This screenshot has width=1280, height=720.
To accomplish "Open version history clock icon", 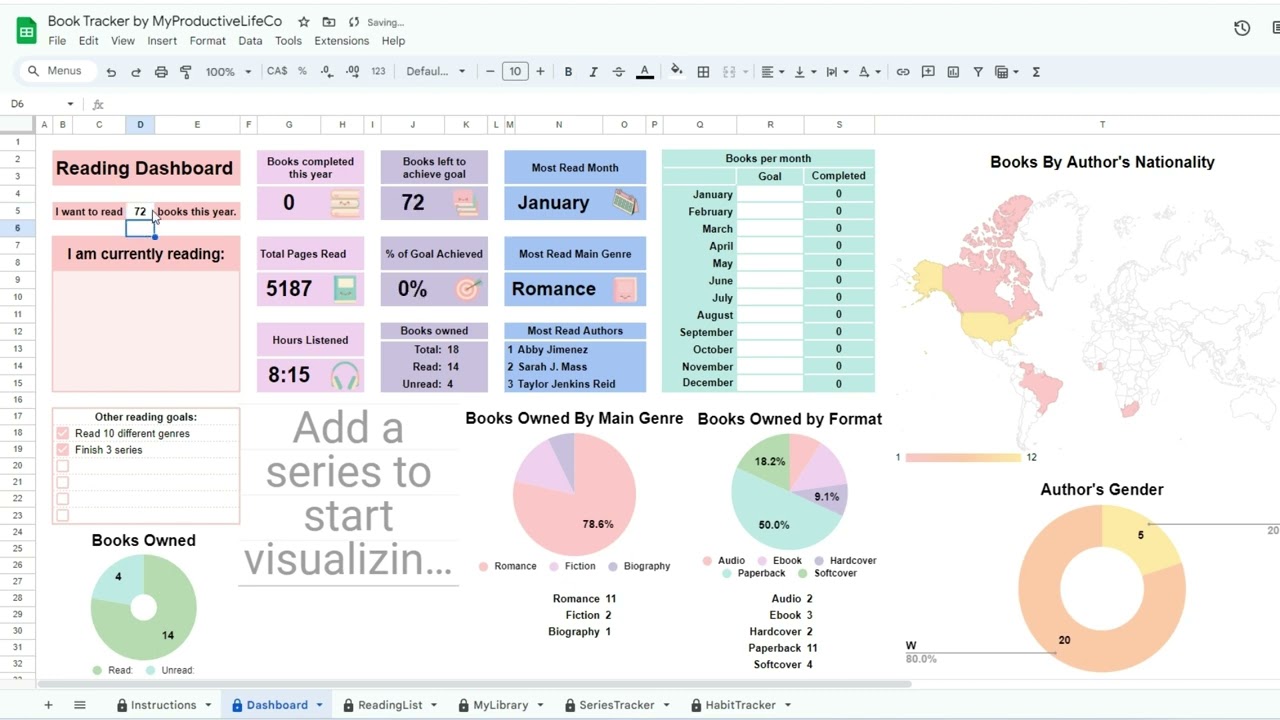I will 1242,29.
